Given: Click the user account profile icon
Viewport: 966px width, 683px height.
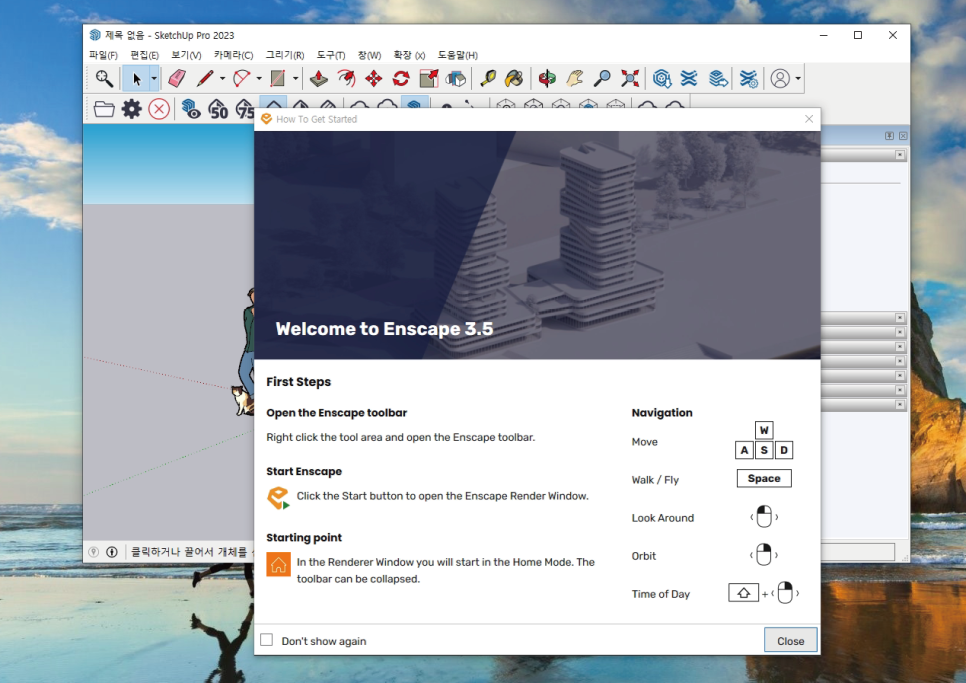Looking at the screenshot, I should click(x=780, y=78).
